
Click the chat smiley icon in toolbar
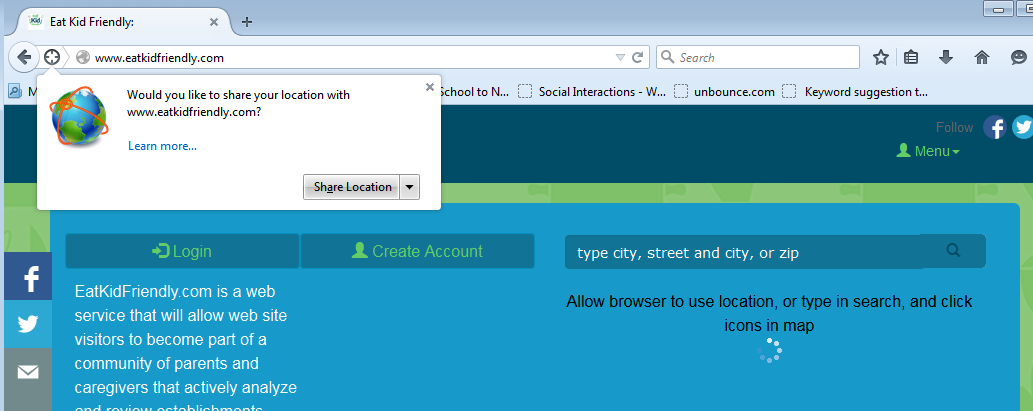tap(1019, 57)
